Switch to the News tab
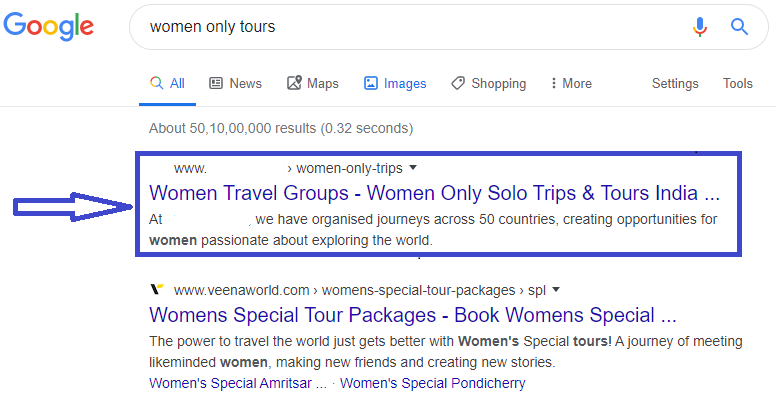The image size is (776, 397). coord(236,83)
